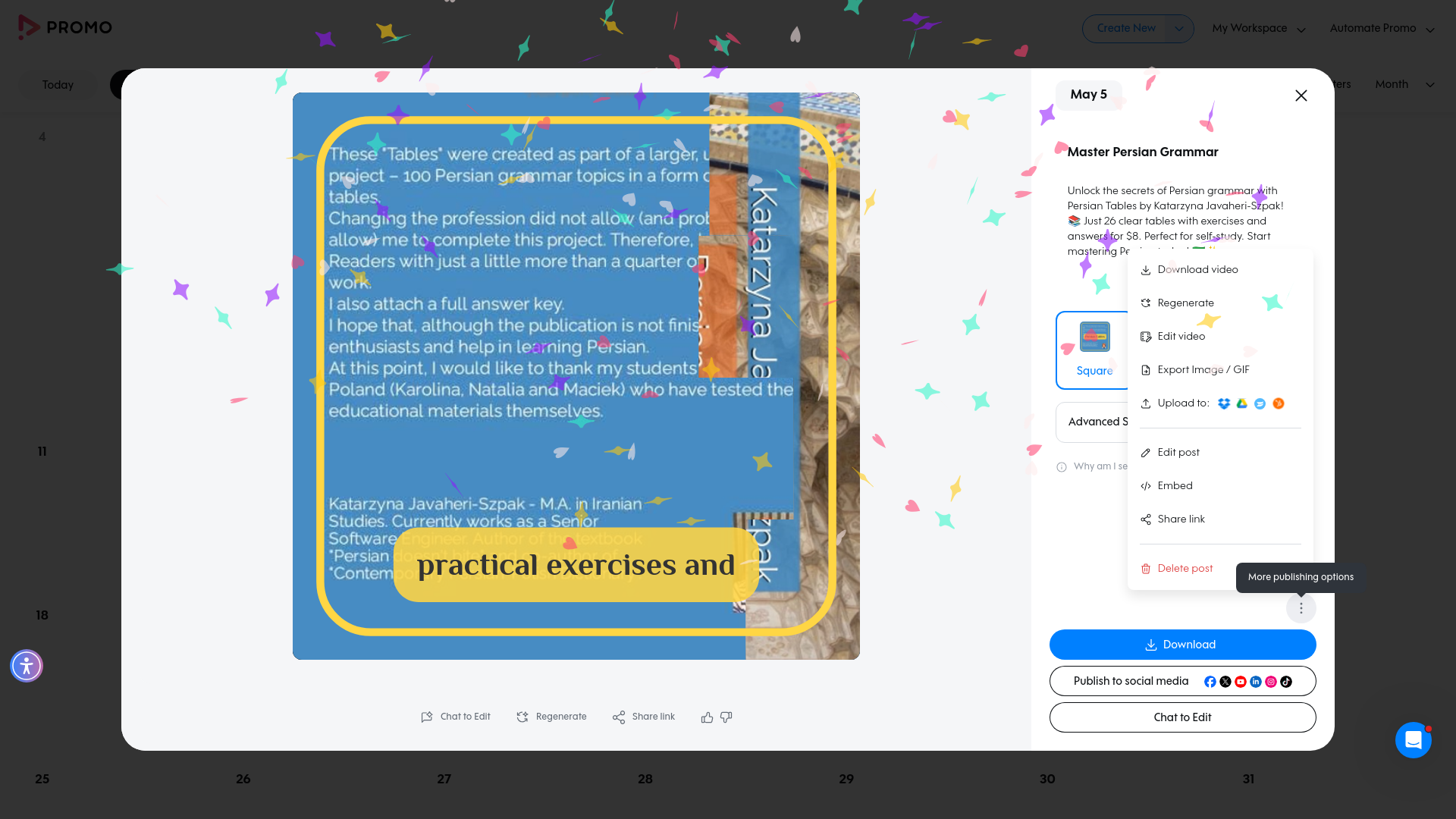Click the Facebook publish icon
Screen dimensions: 1456x819
pyautogui.click(x=1210, y=682)
